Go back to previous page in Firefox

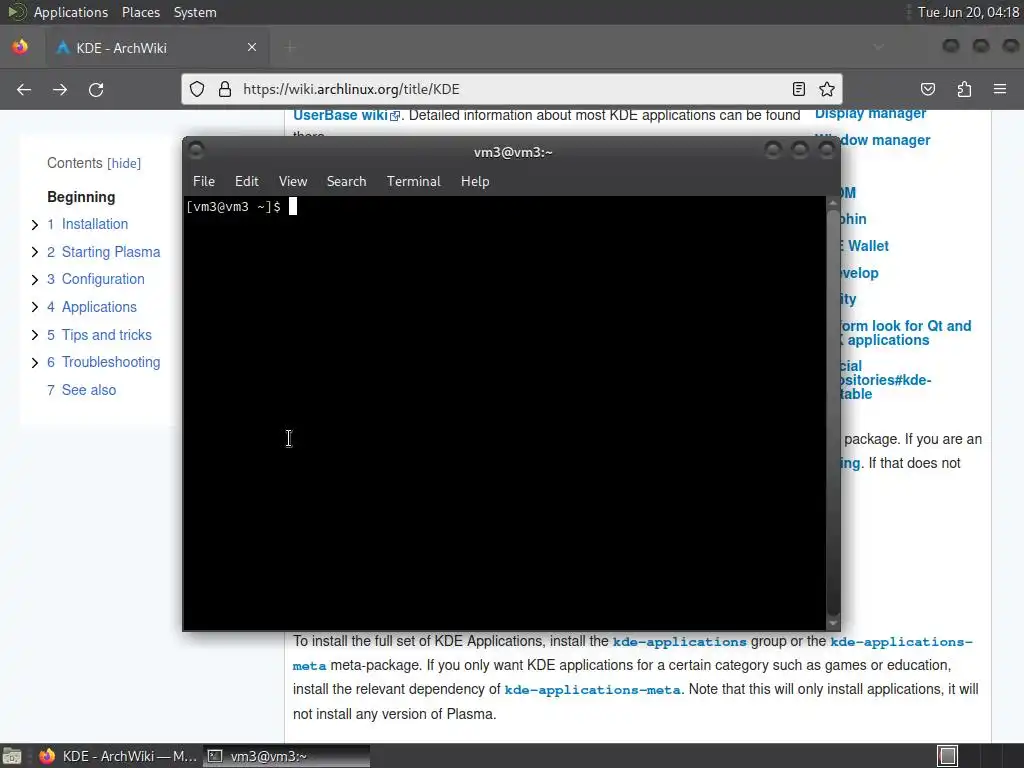pos(24,89)
